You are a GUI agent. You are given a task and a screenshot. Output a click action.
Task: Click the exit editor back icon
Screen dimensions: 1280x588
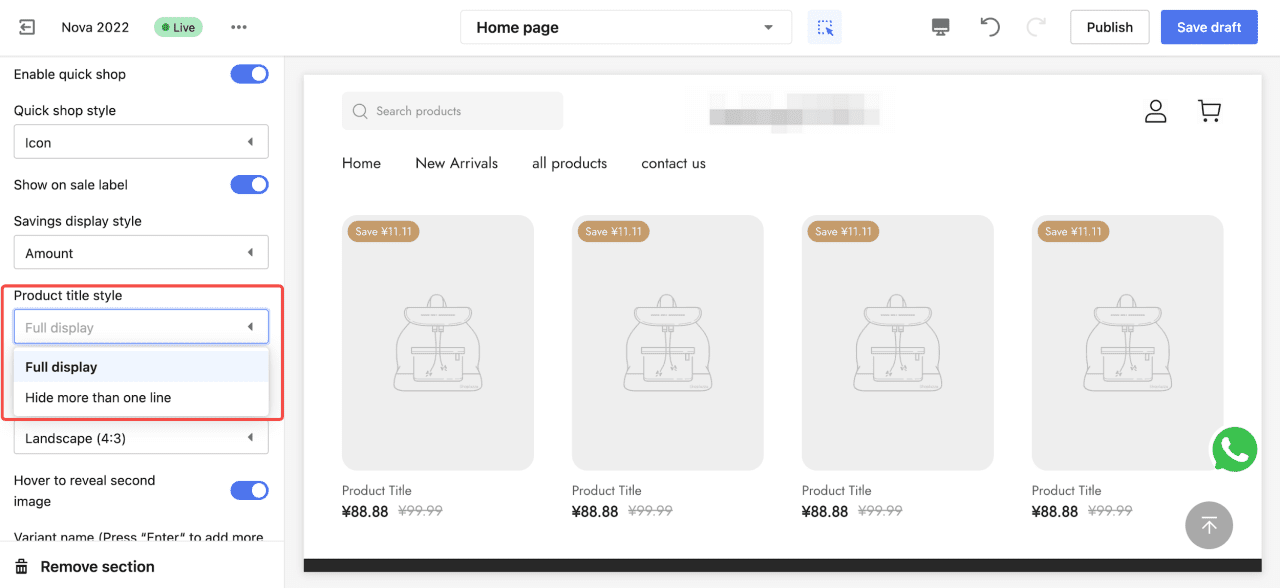(27, 27)
